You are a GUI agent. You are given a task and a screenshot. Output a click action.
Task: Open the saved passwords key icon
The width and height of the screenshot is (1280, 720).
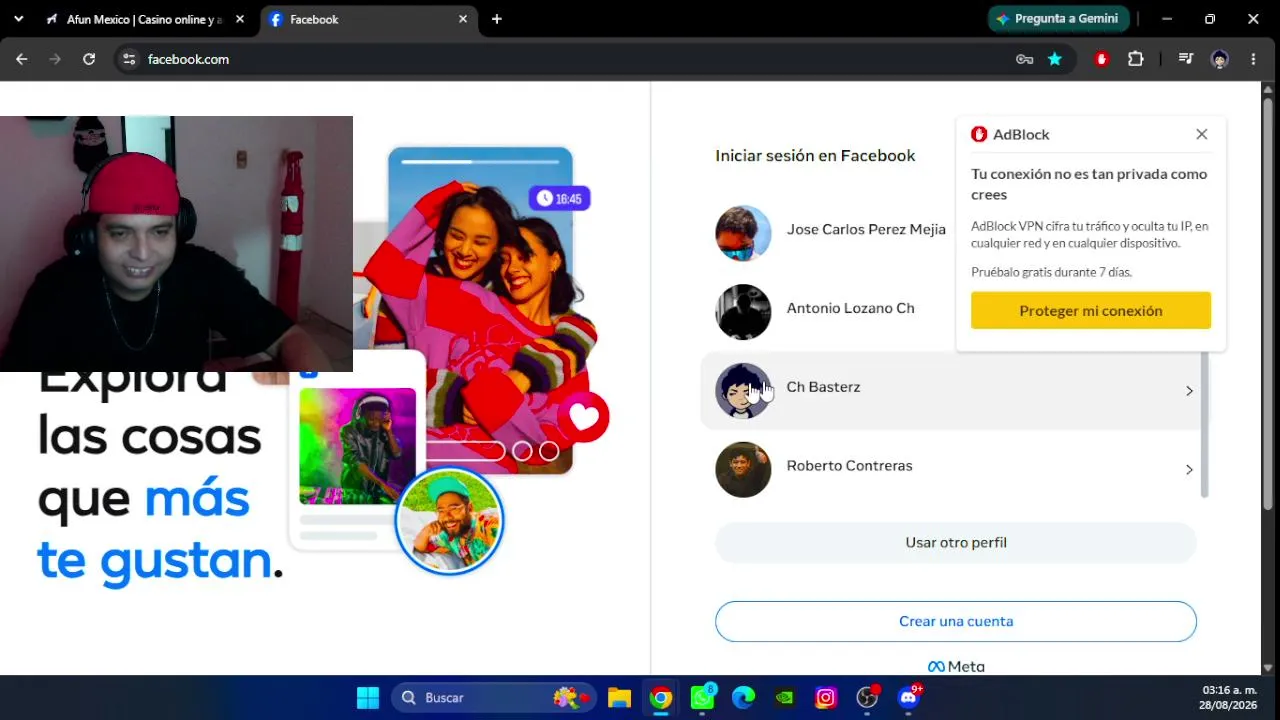(x=1024, y=59)
